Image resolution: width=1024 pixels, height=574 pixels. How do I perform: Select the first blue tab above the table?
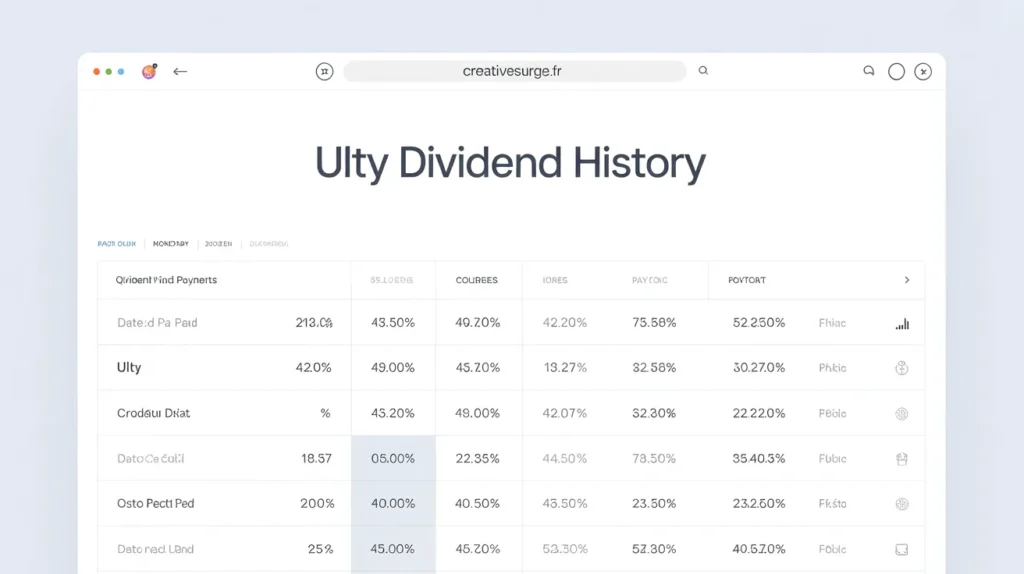[116, 243]
